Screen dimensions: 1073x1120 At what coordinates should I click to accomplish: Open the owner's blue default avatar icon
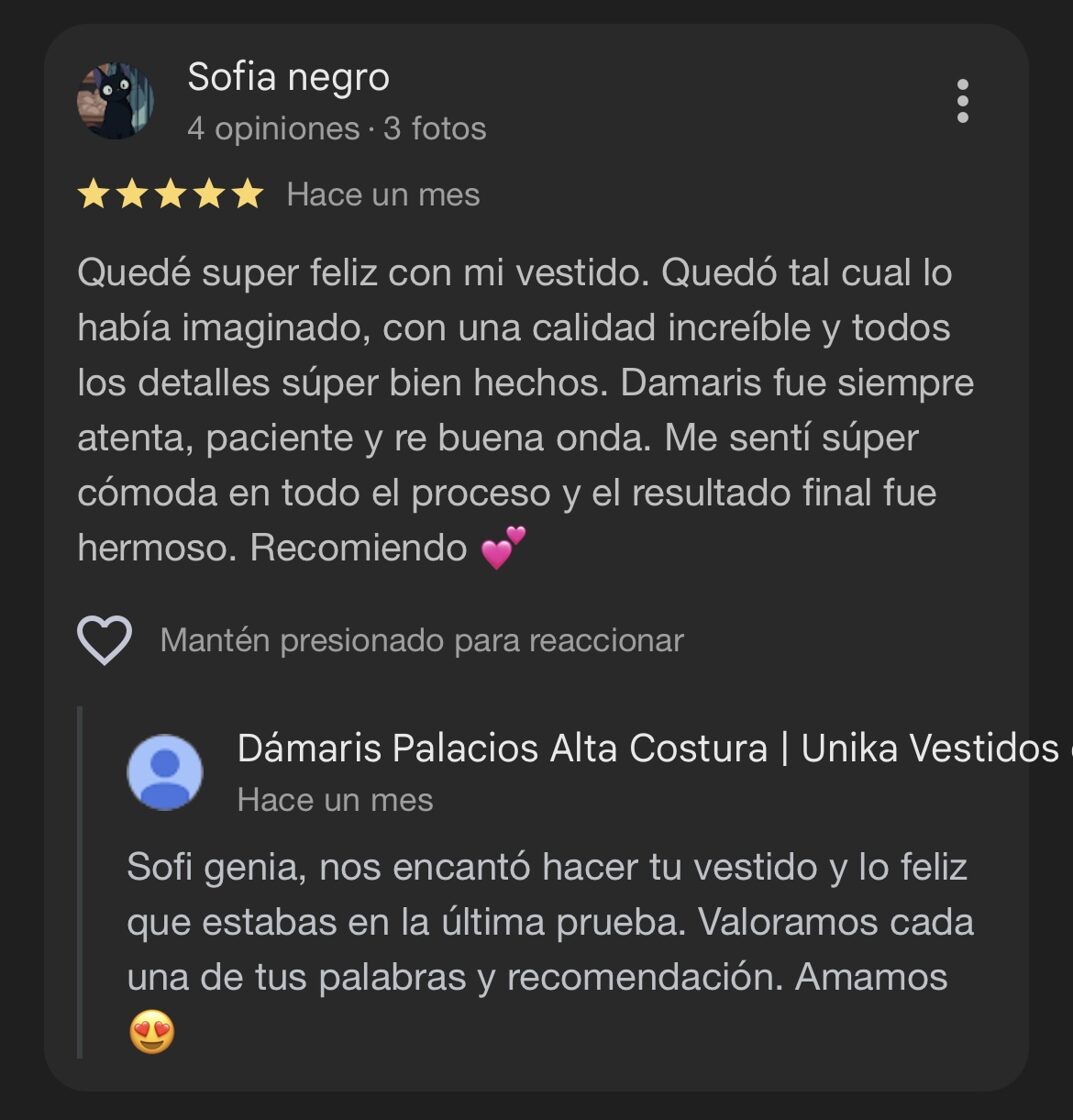165,772
